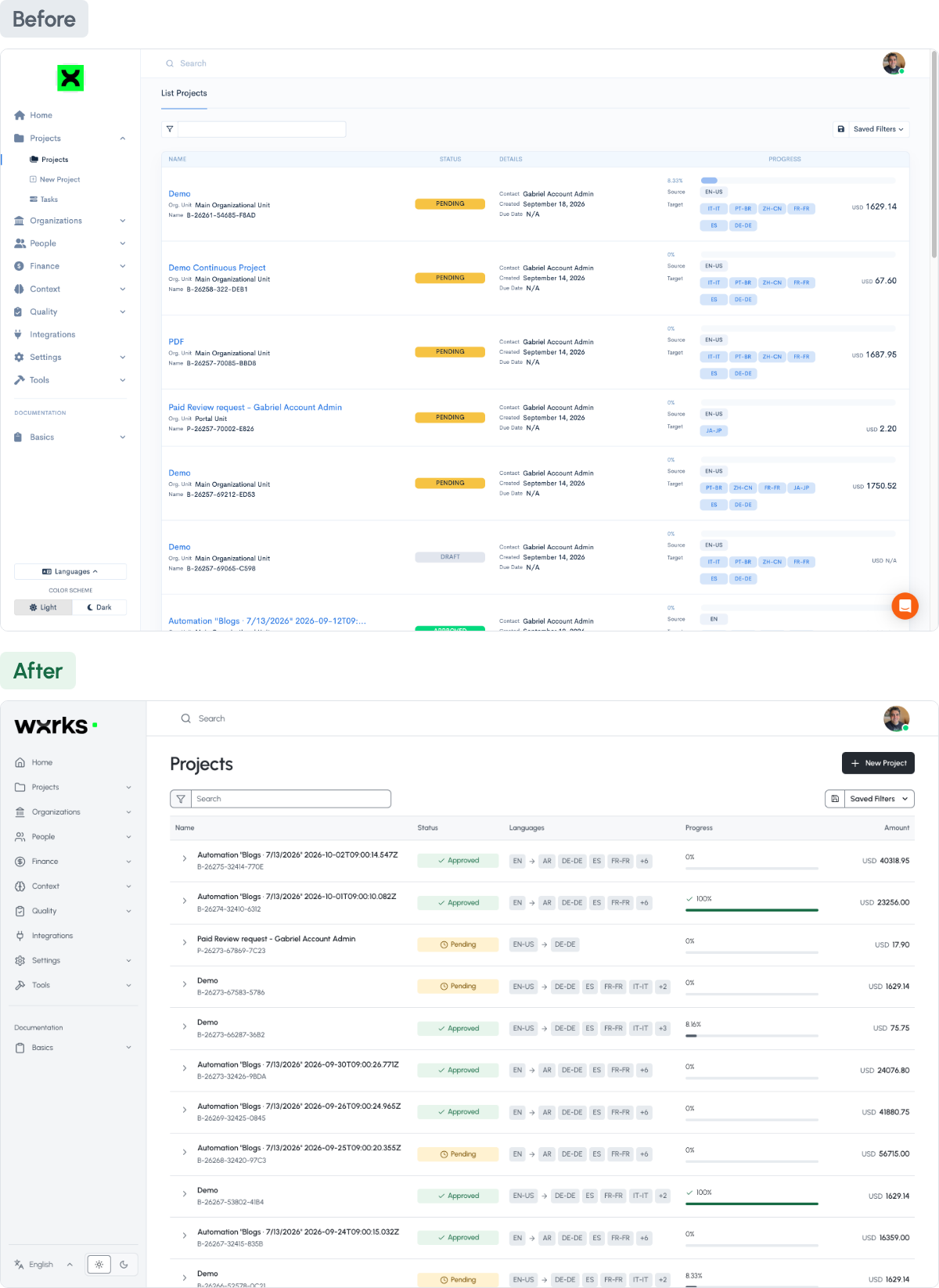Open Integrations plug icon in Before sidebar

(x=19, y=334)
